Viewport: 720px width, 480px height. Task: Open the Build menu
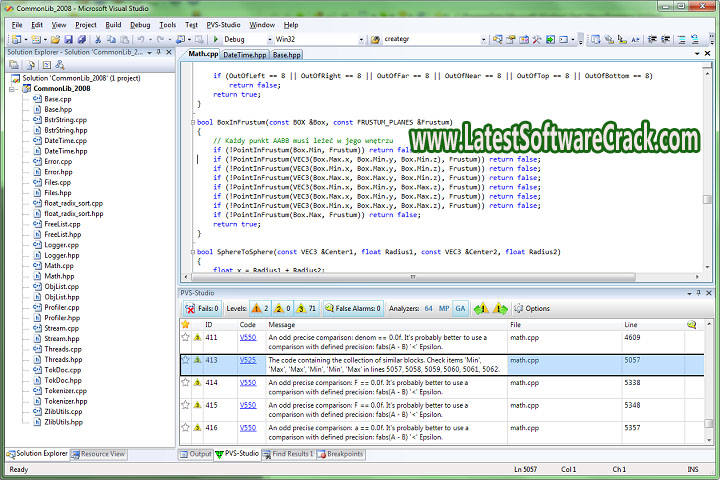(x=113, y=25)
